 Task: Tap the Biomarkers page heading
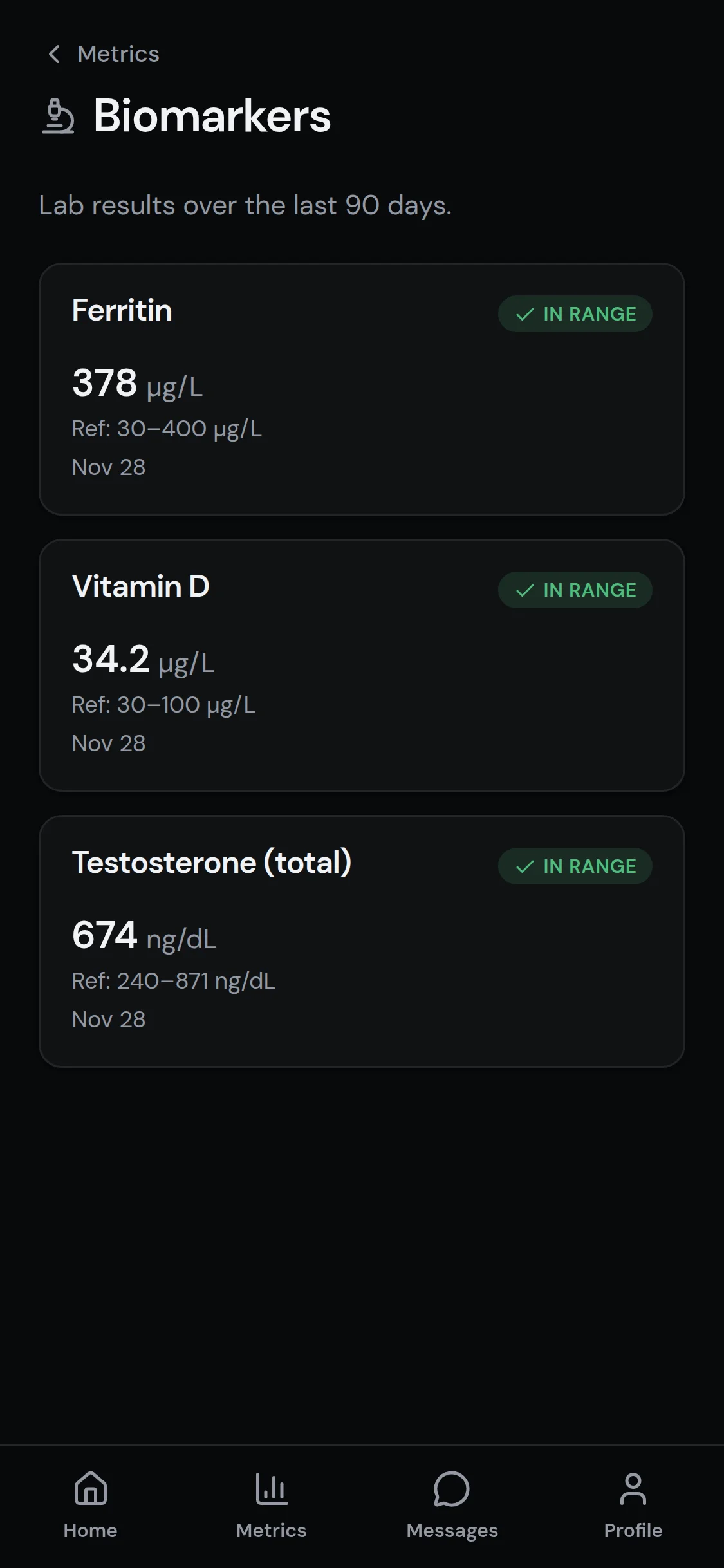[x=212, y=117]
